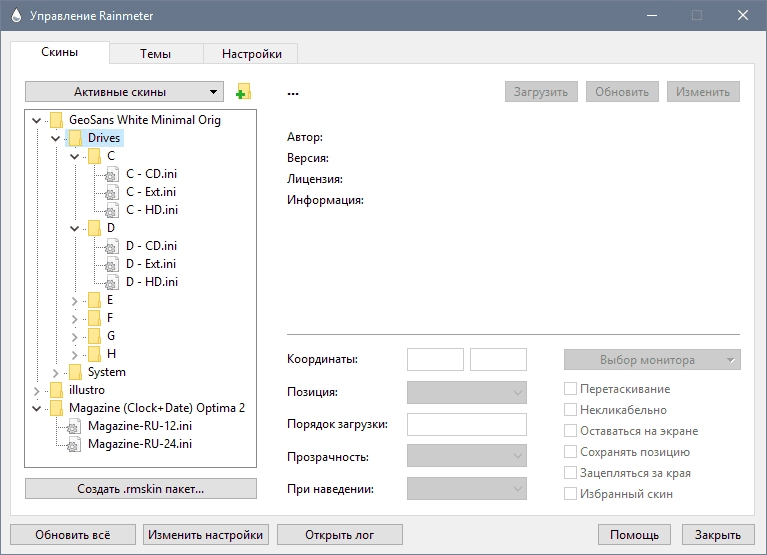Toggle Зацепляться за края checkbox
767x555 pixels.
(x=570, y=473)
